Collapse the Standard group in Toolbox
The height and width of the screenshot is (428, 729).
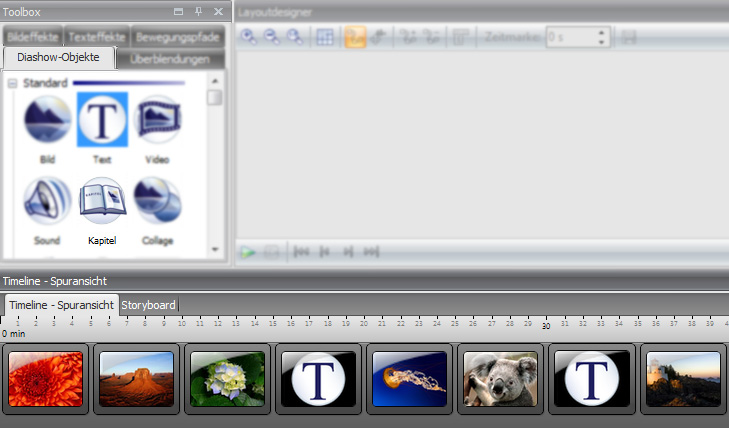point(13,83)
